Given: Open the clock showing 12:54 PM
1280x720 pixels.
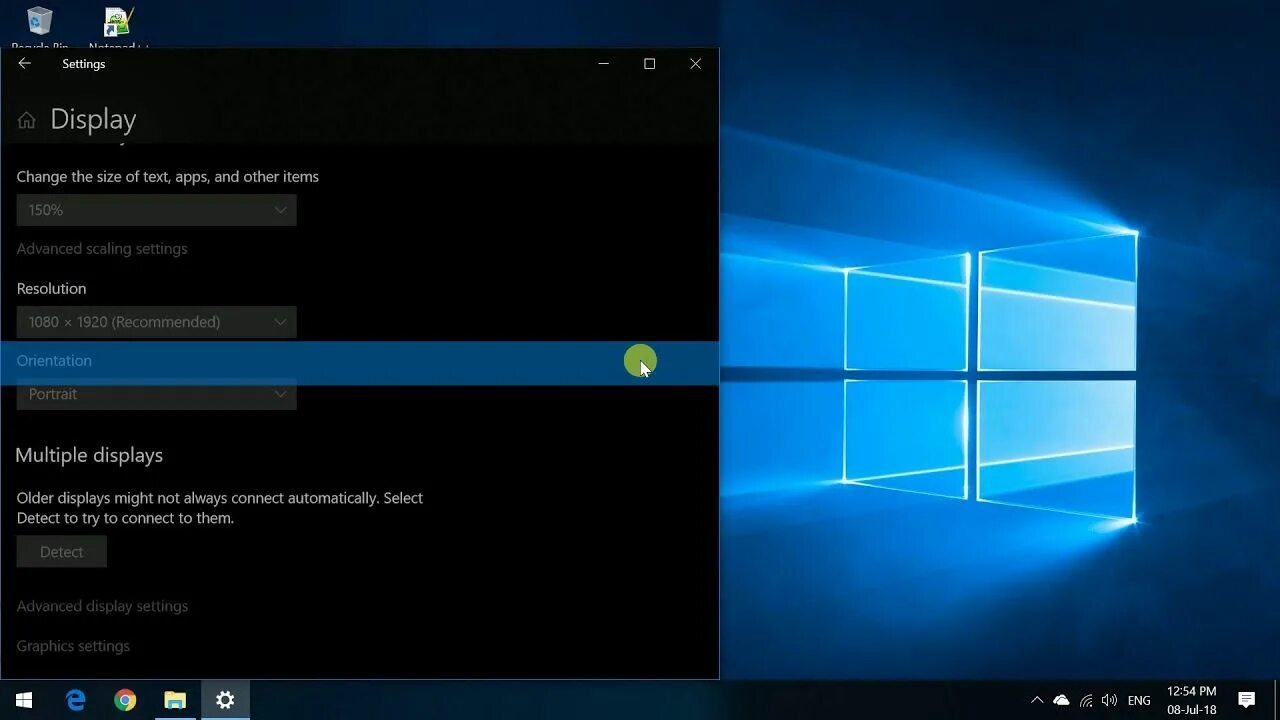Looking at the screenshot, I should point(1192,700).
